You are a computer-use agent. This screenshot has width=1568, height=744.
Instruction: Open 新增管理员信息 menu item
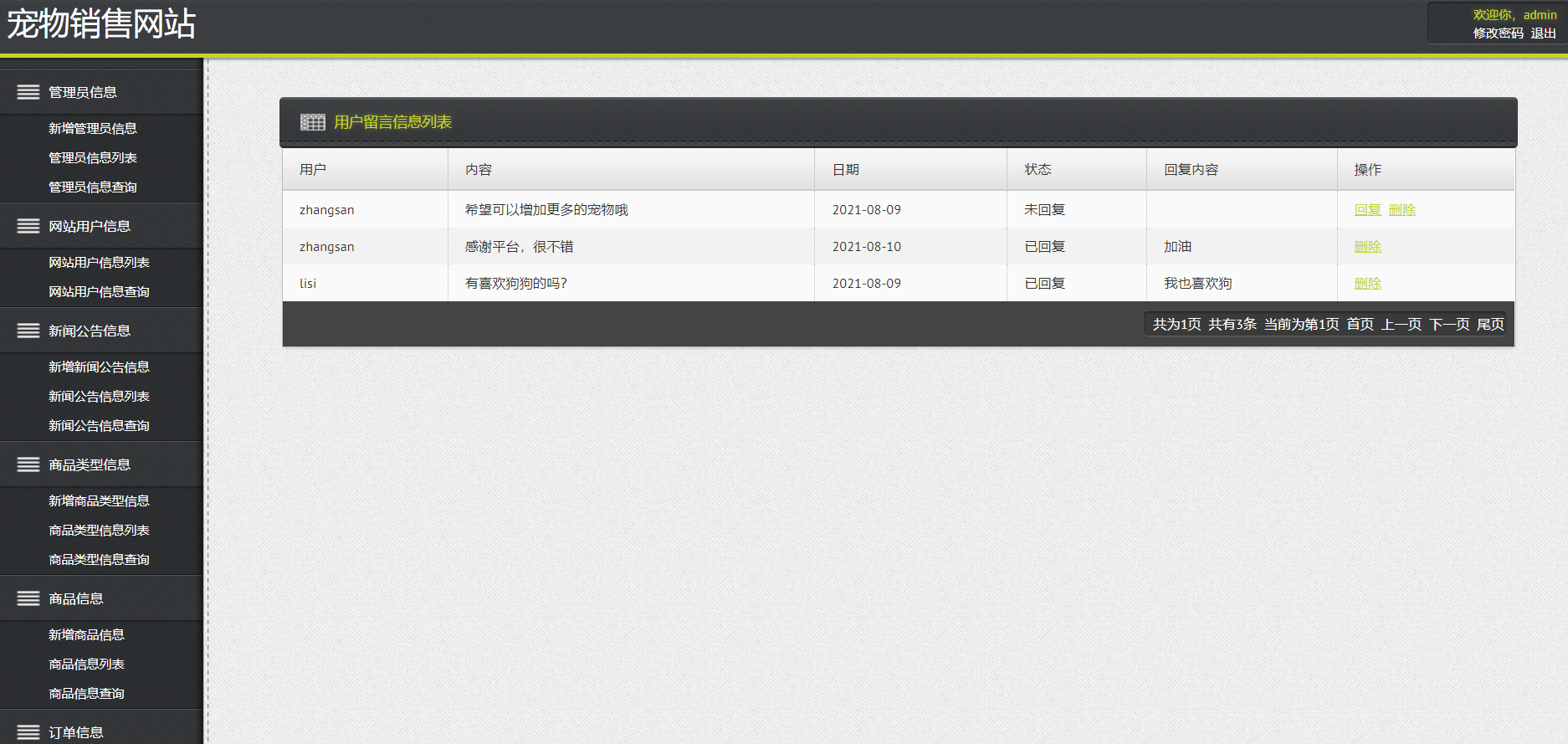(93, 128)
